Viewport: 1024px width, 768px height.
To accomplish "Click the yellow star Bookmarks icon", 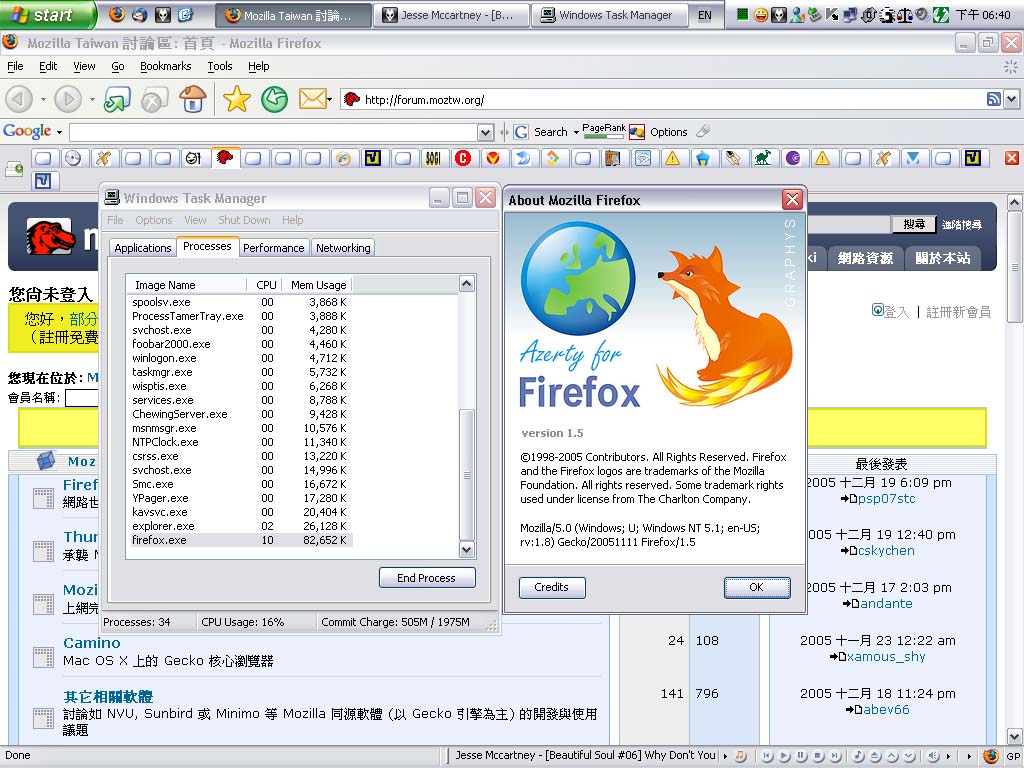I will [x=236, y=99].
